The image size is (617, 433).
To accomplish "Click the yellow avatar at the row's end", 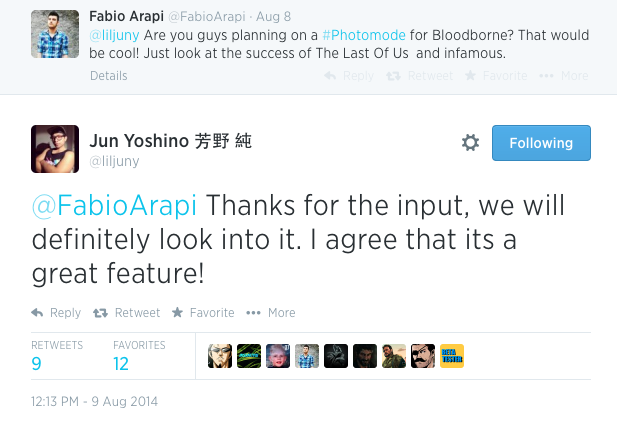I will (452, 356).
